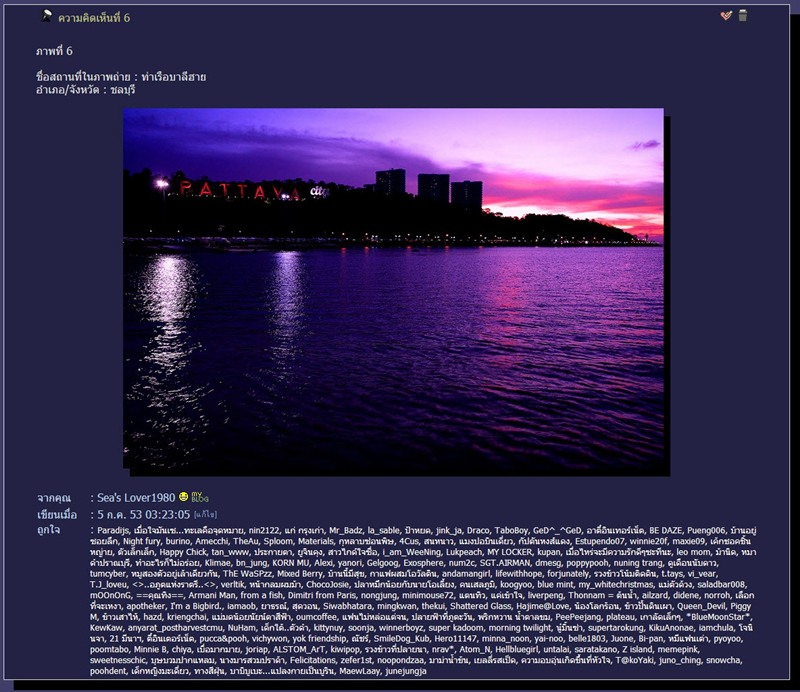The height and width of the screenshot is (692, 800).
Task: Click the name Mr_Badz in the like list
Action: pos(345,531)
